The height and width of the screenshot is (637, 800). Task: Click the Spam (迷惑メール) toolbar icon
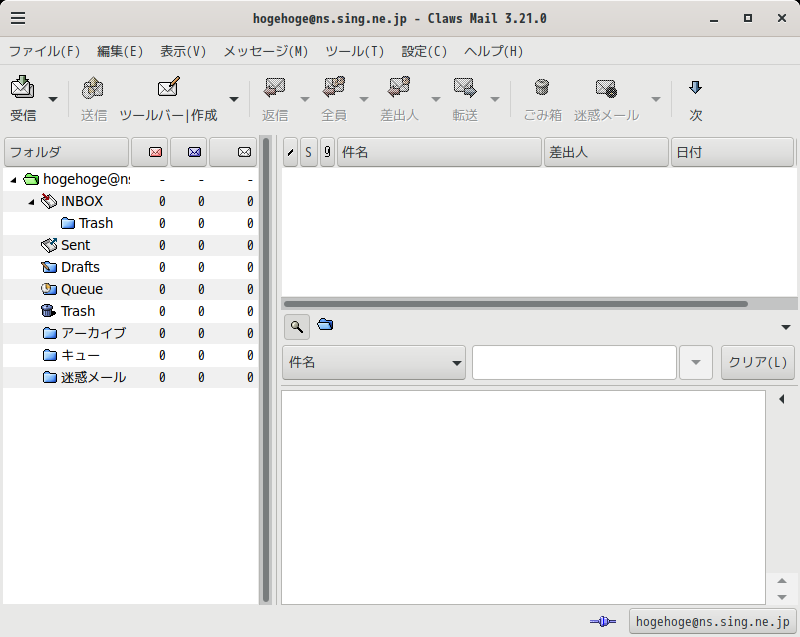pyautogui.click(x=606, y=88)
